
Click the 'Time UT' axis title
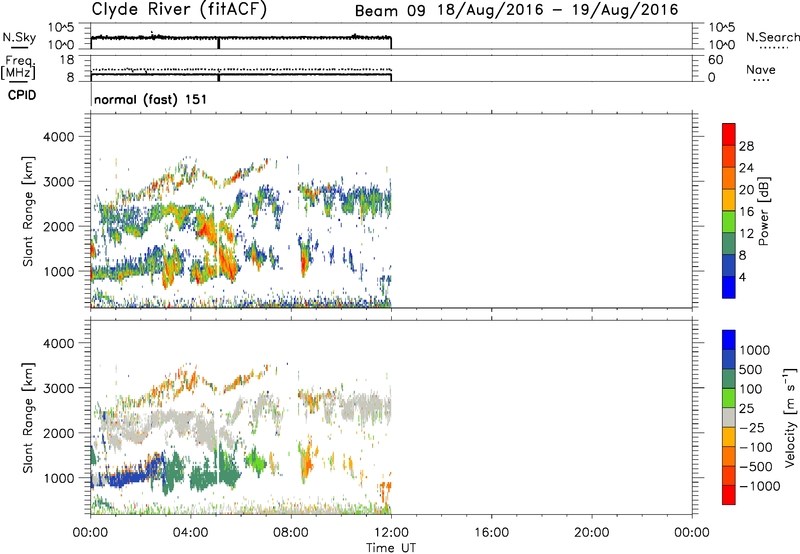(x=391, y=548)
